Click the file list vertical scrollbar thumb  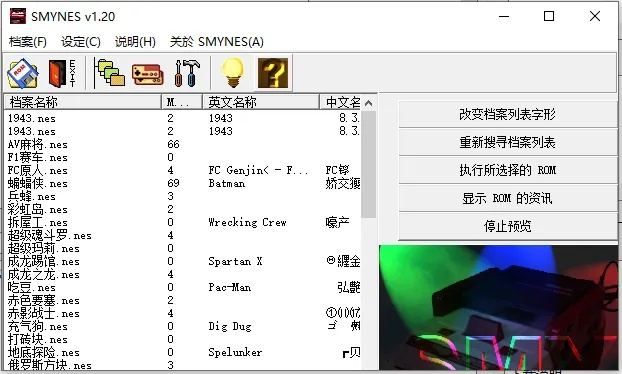(x=369, y=164)
